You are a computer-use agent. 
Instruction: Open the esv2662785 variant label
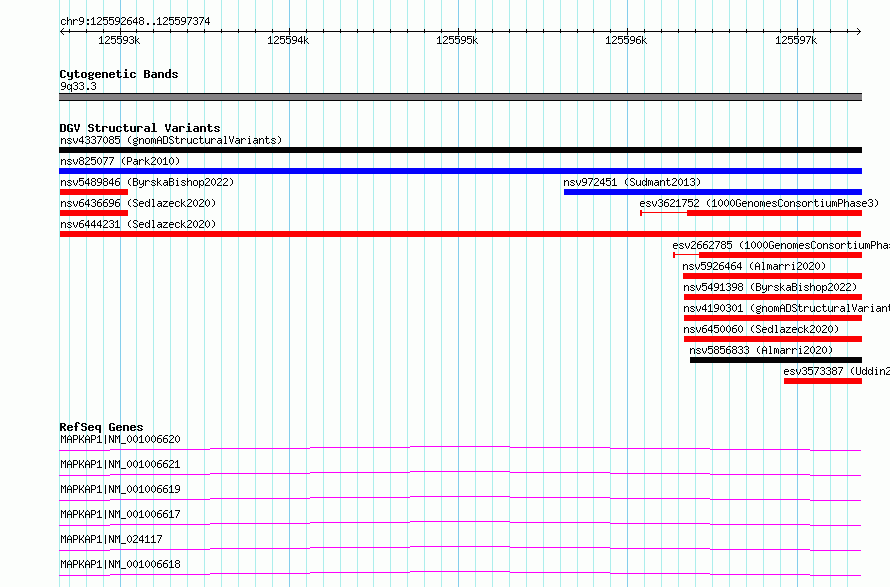[x=781, y=245]
